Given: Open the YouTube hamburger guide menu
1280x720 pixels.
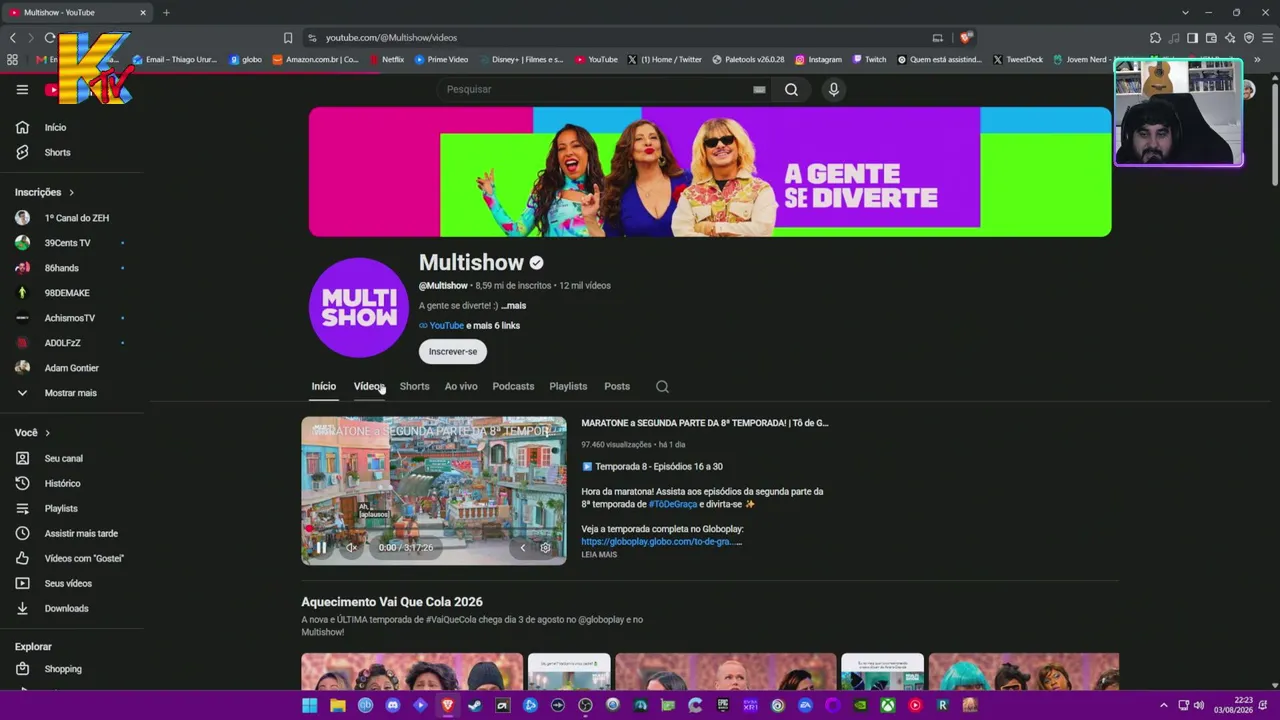Looking at the screenshot, I should (22, 89).
